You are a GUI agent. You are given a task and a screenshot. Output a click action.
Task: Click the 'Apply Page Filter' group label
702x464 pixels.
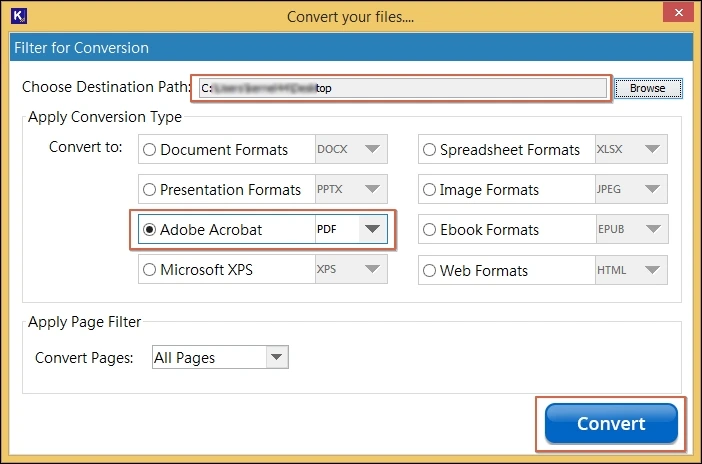click(85, 322)
